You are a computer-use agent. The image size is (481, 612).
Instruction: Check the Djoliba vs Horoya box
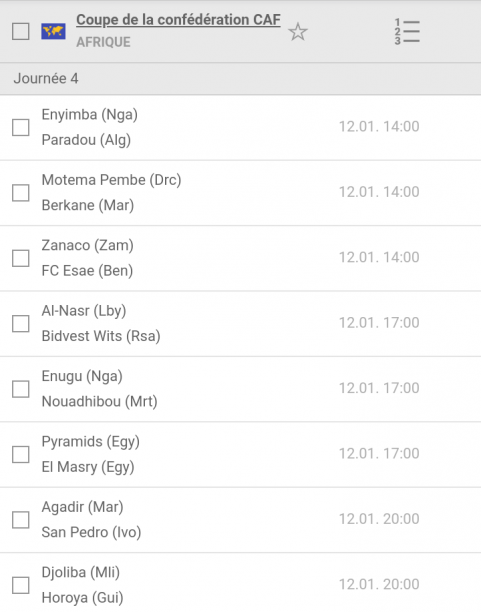[x=21, y=585]
